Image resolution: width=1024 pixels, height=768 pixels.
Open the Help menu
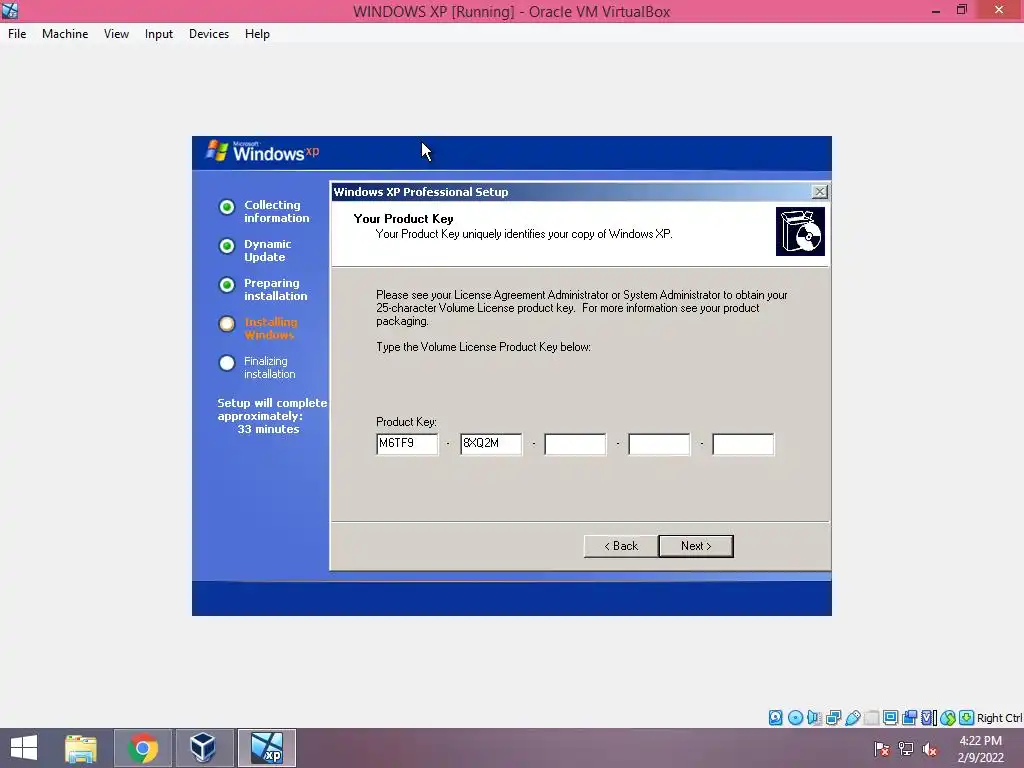(257, 34)
